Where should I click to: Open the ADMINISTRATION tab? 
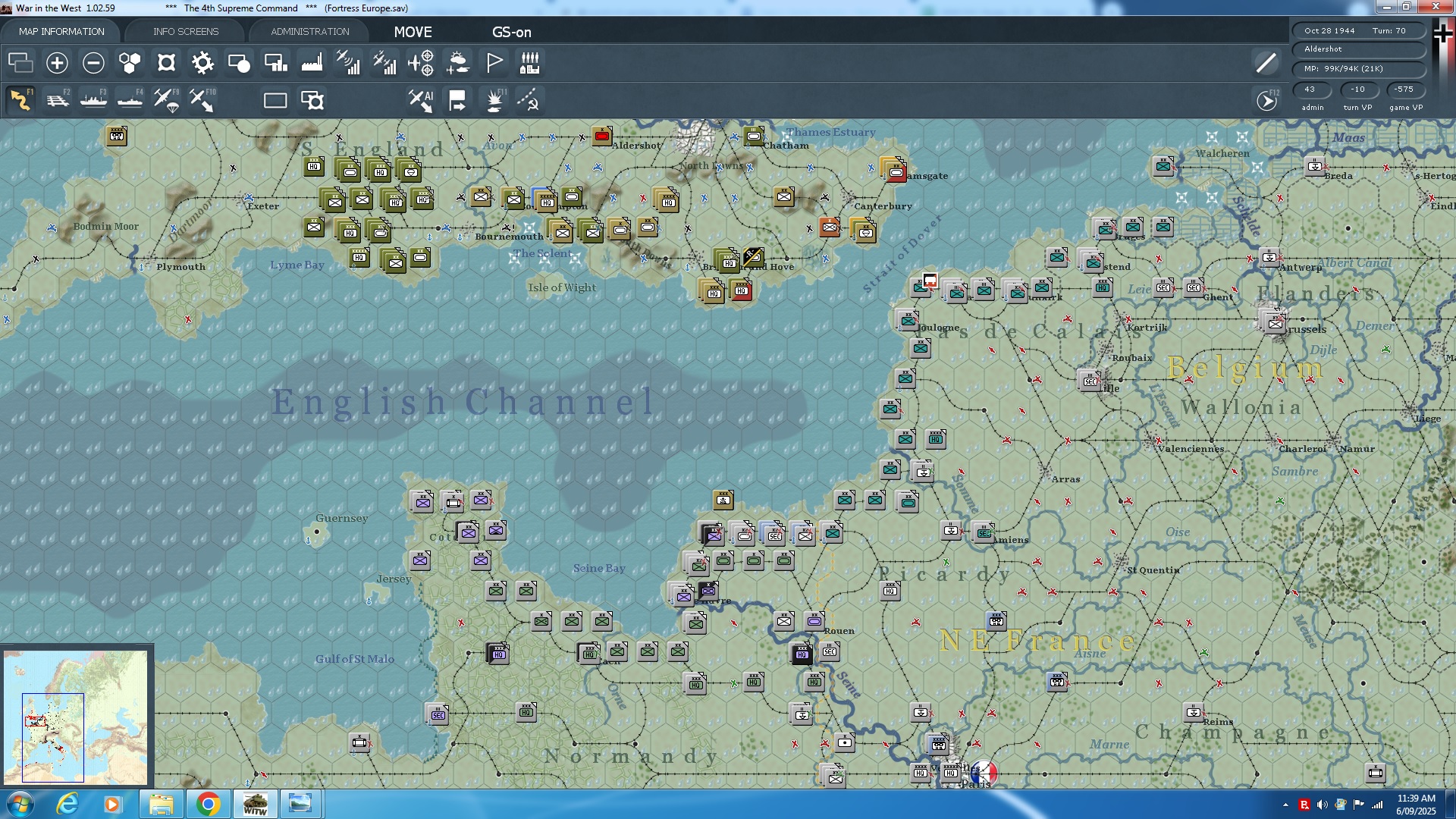tap(310, 31)
